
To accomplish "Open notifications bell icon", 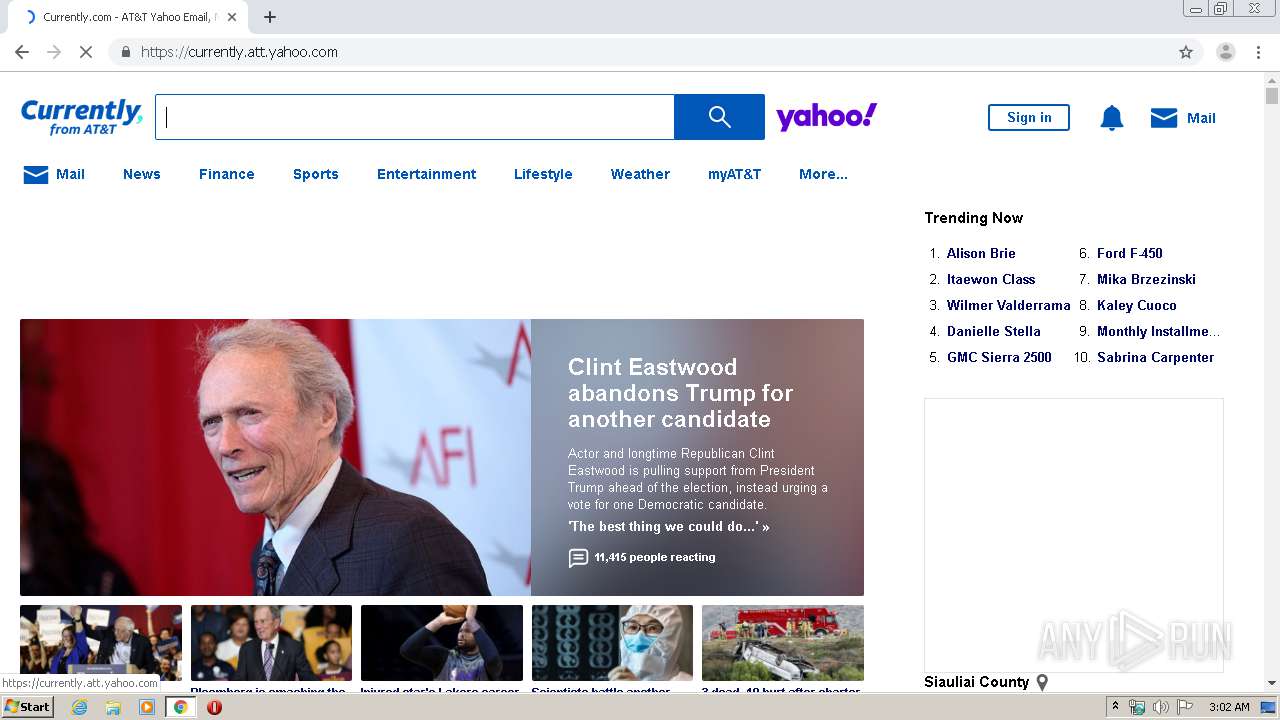I will point(1112,118).
